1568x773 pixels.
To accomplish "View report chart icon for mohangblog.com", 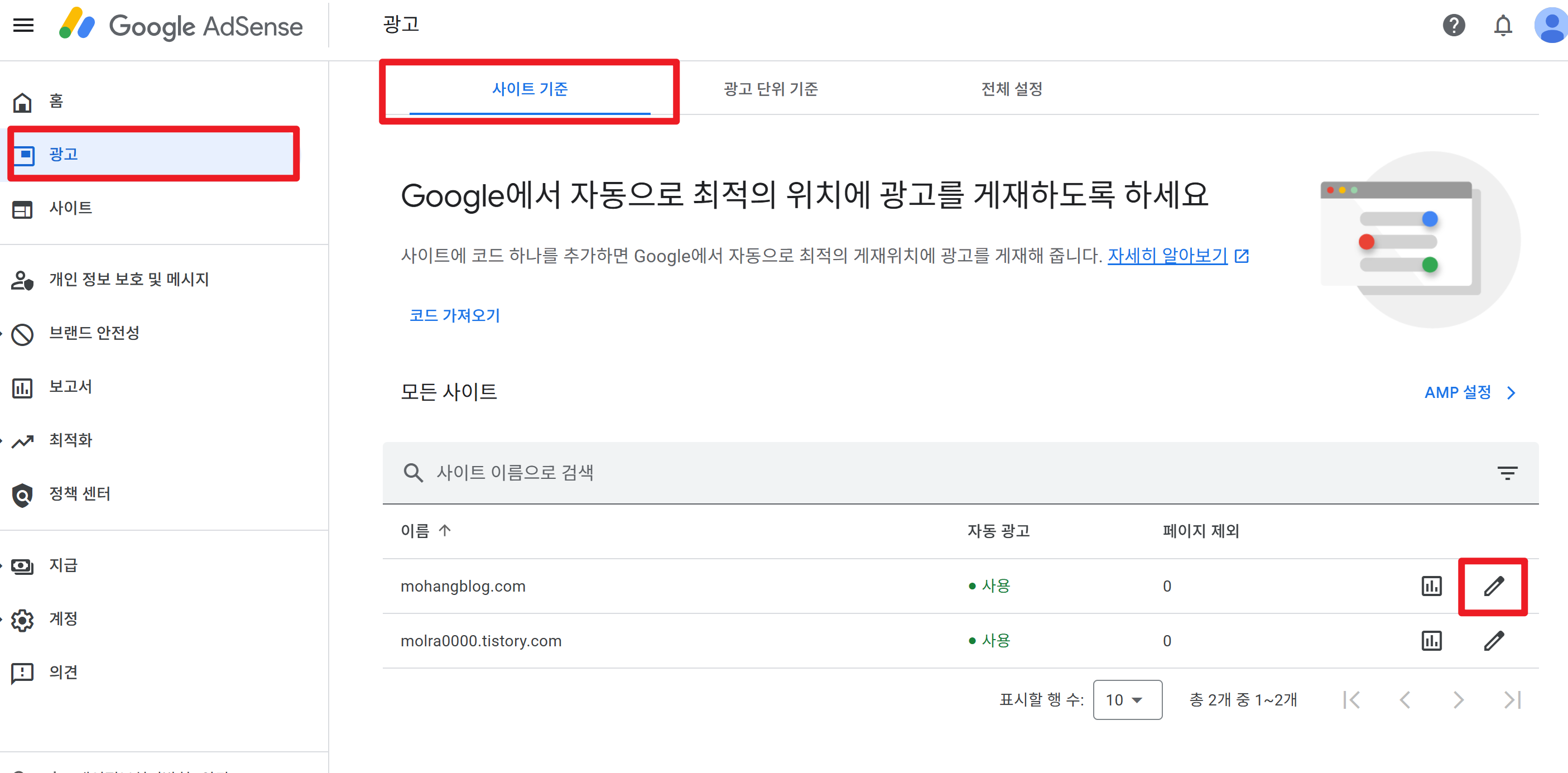I will (x=1431, y=586).
